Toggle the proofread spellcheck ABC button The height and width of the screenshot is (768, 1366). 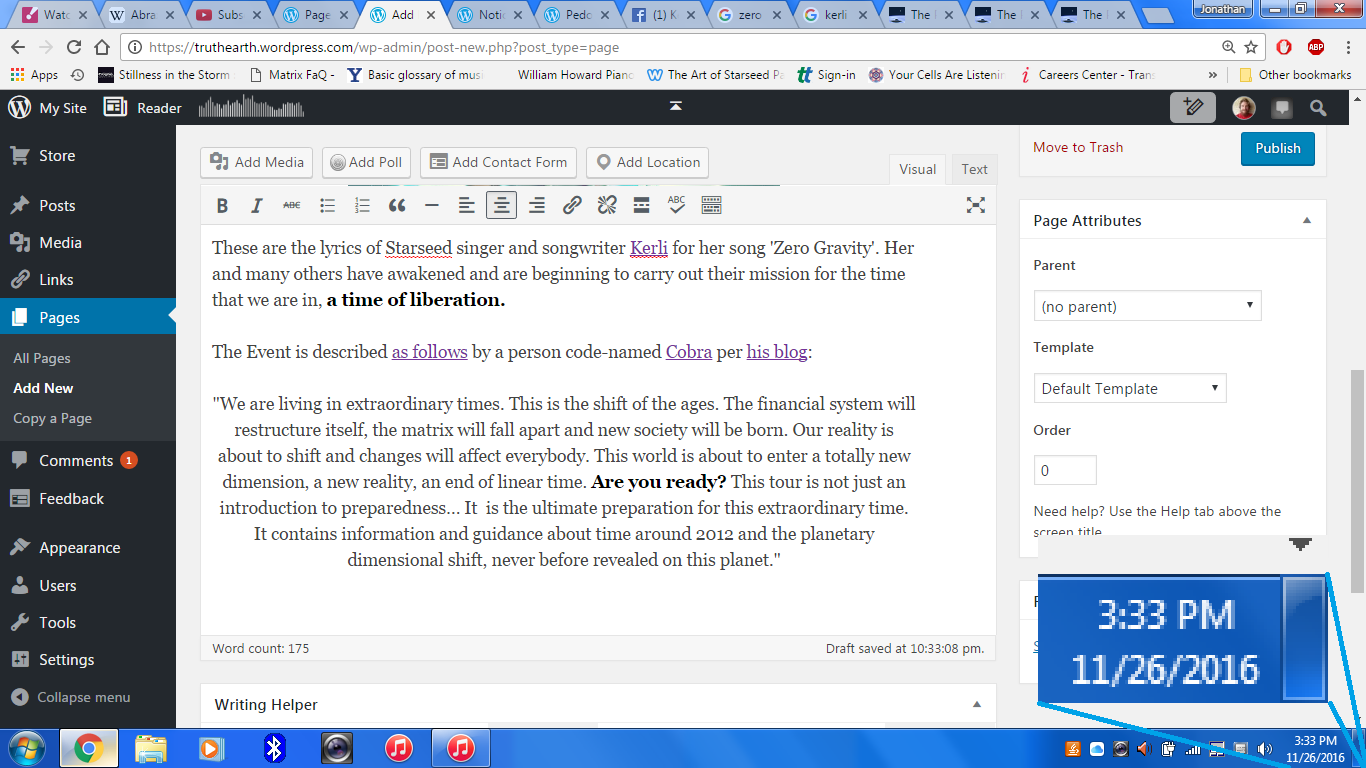click(677, 205)
